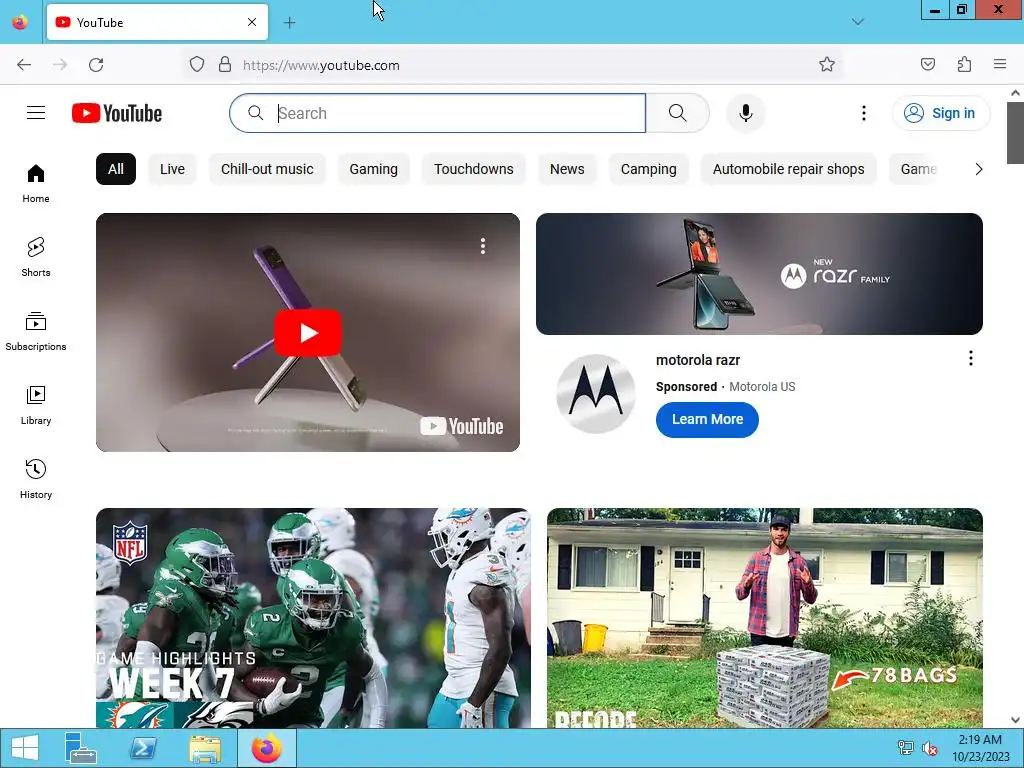Click the Firefox taskbar button
Image resolution: width=1024 pixels, height=768 pixels.
point(266,748)
